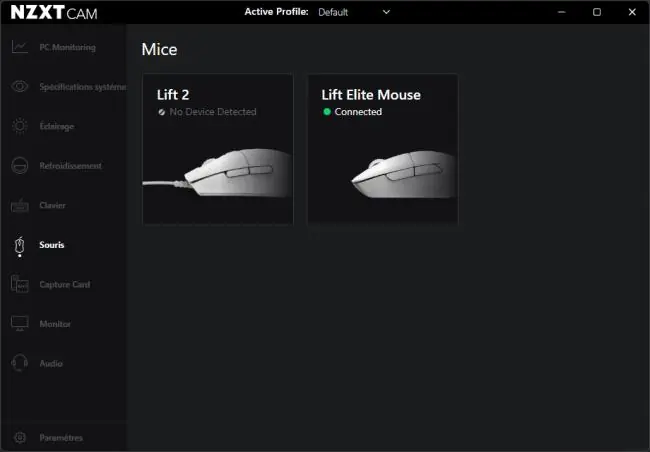Viewport: 650px width, 452px height.
Task: Go to the Capture Card label
Action: (x=65, y=284)
